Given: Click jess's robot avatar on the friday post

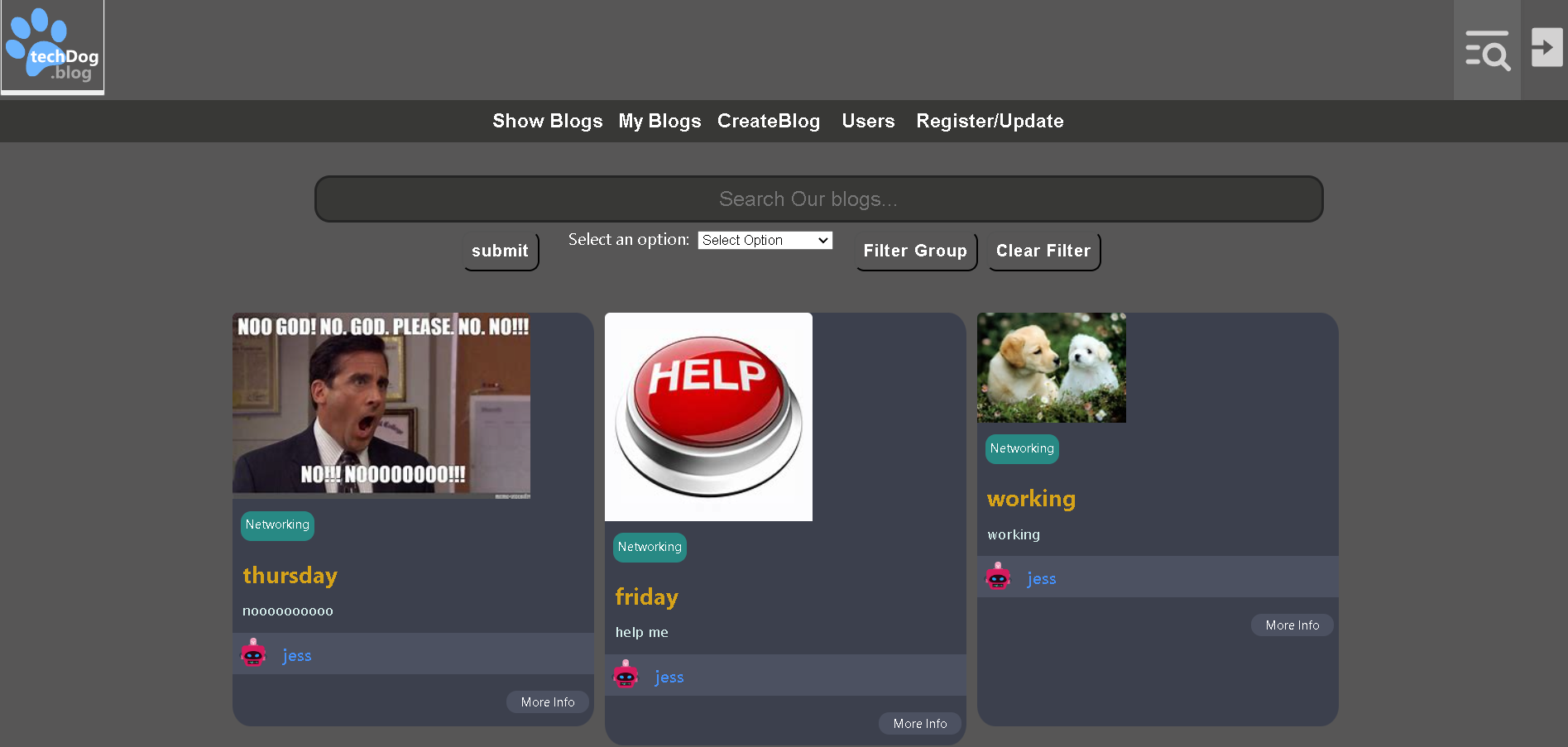Looking at the screenshot, I should 626,675.
